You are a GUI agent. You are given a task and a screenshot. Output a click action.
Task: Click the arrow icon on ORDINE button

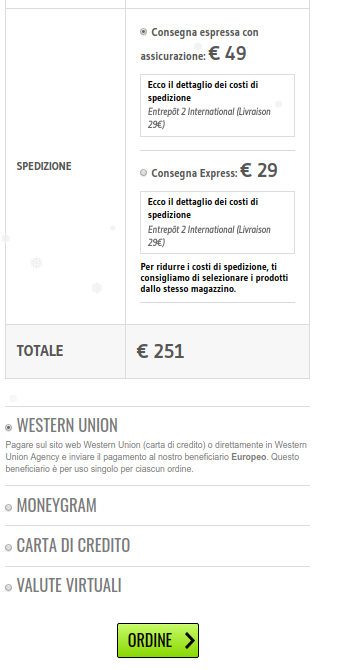point(189,640)
